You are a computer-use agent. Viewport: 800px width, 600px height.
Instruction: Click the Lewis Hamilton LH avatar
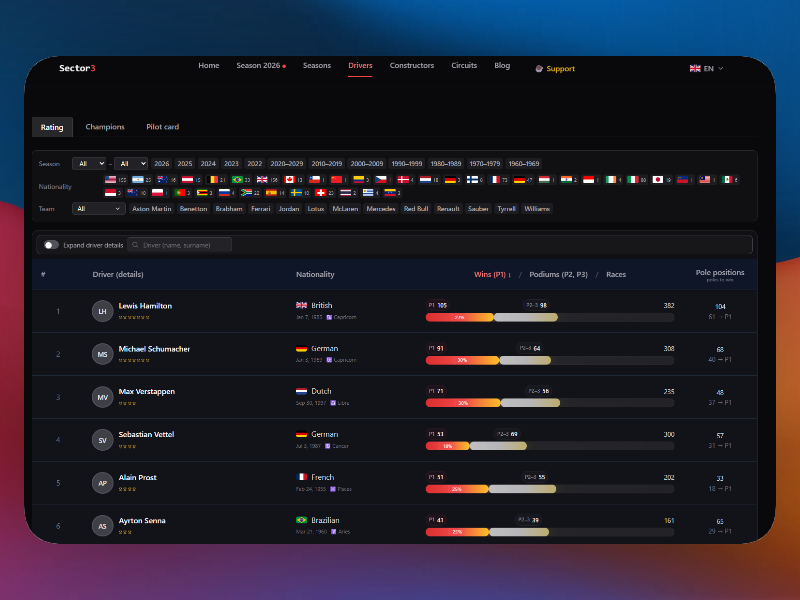pyautogui.click(x=102, y=311)
